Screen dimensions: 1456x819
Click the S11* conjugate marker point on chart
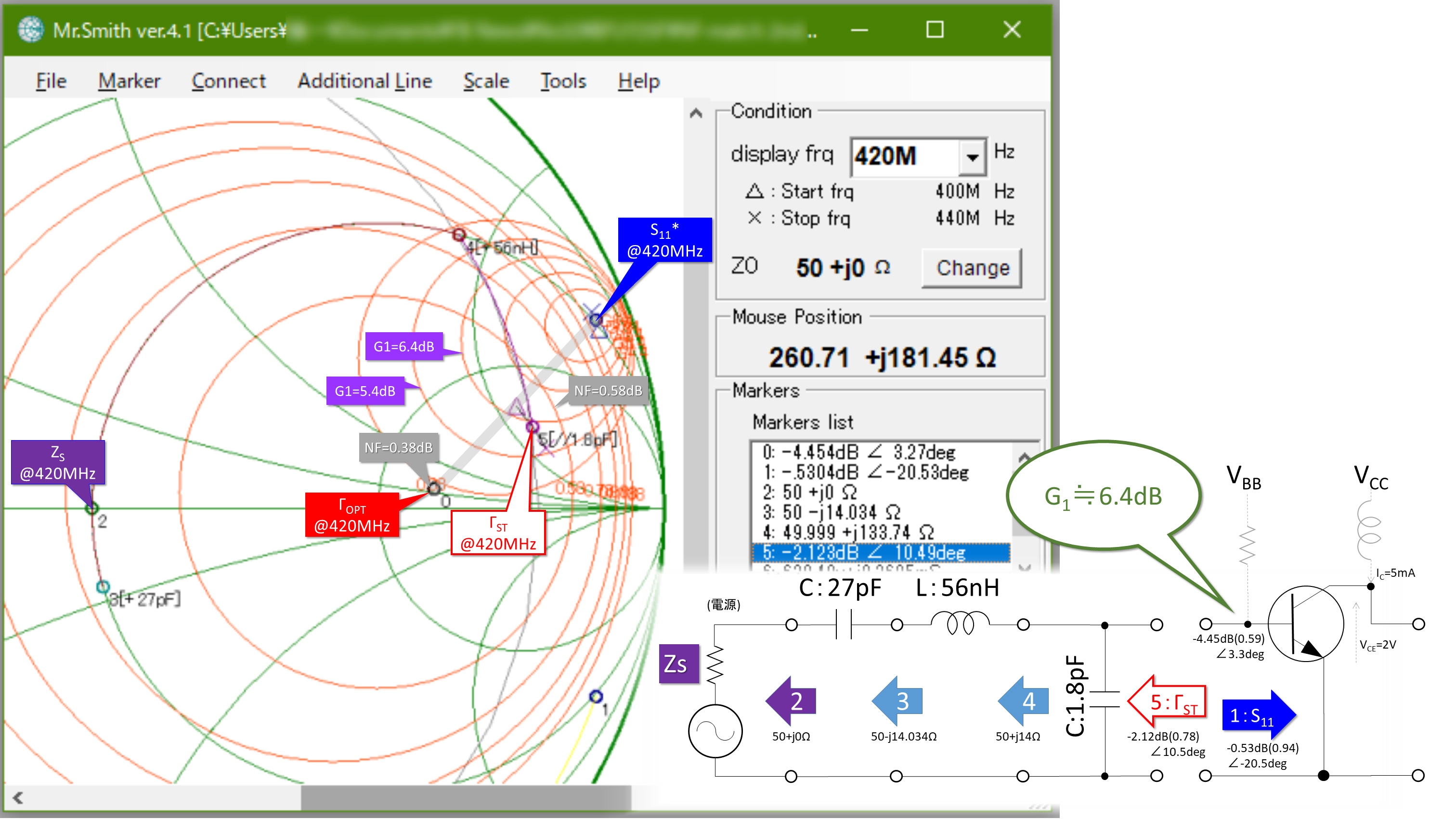click(x=596, y=320)
